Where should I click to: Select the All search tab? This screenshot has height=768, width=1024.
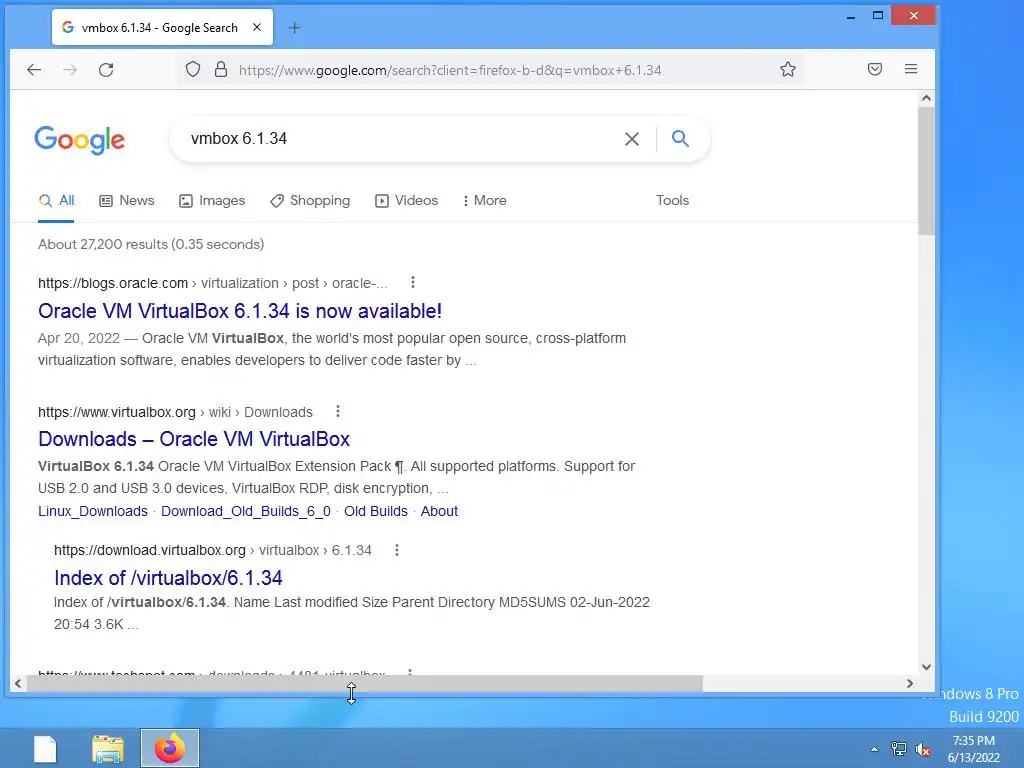pyautogui.click(x=56, y=200)
